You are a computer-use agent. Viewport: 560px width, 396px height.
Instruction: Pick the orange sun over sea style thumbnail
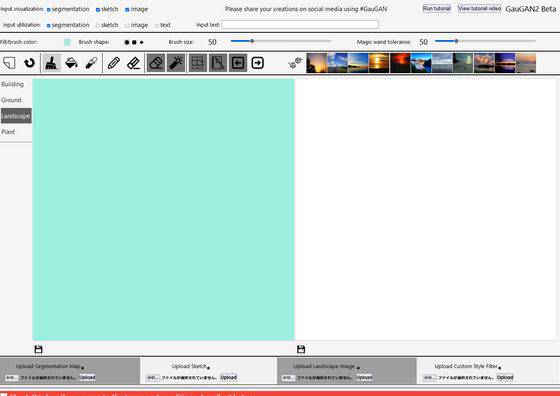(x=379, y=63)
